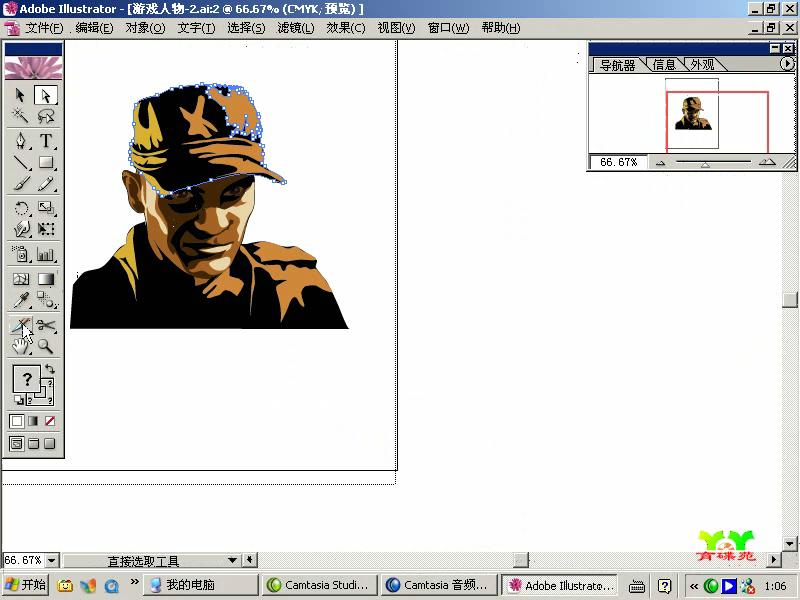The image size is (800, 600).
Task: Select the Direct Selection tool
Action: (x=46, y=95)
